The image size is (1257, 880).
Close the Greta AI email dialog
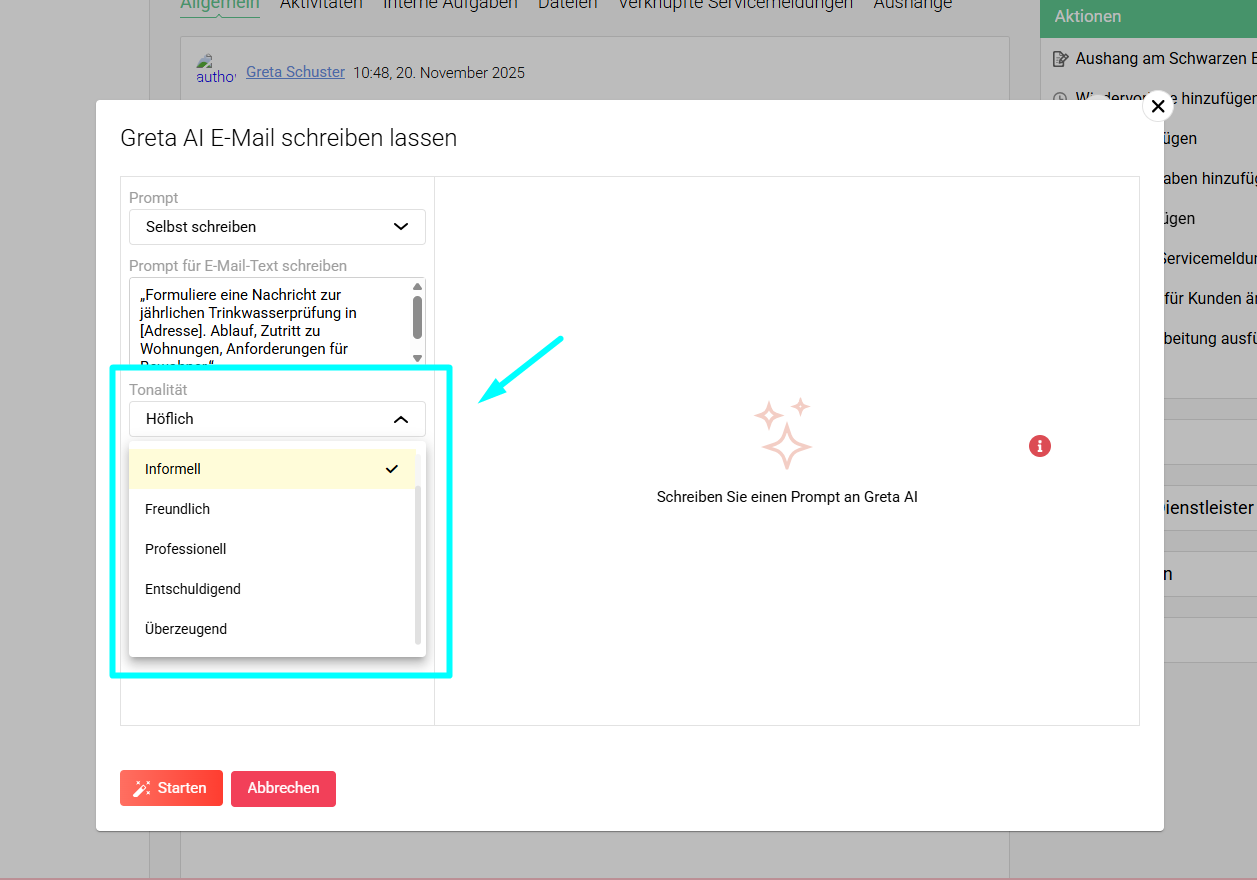click(x=1157, y=106)
